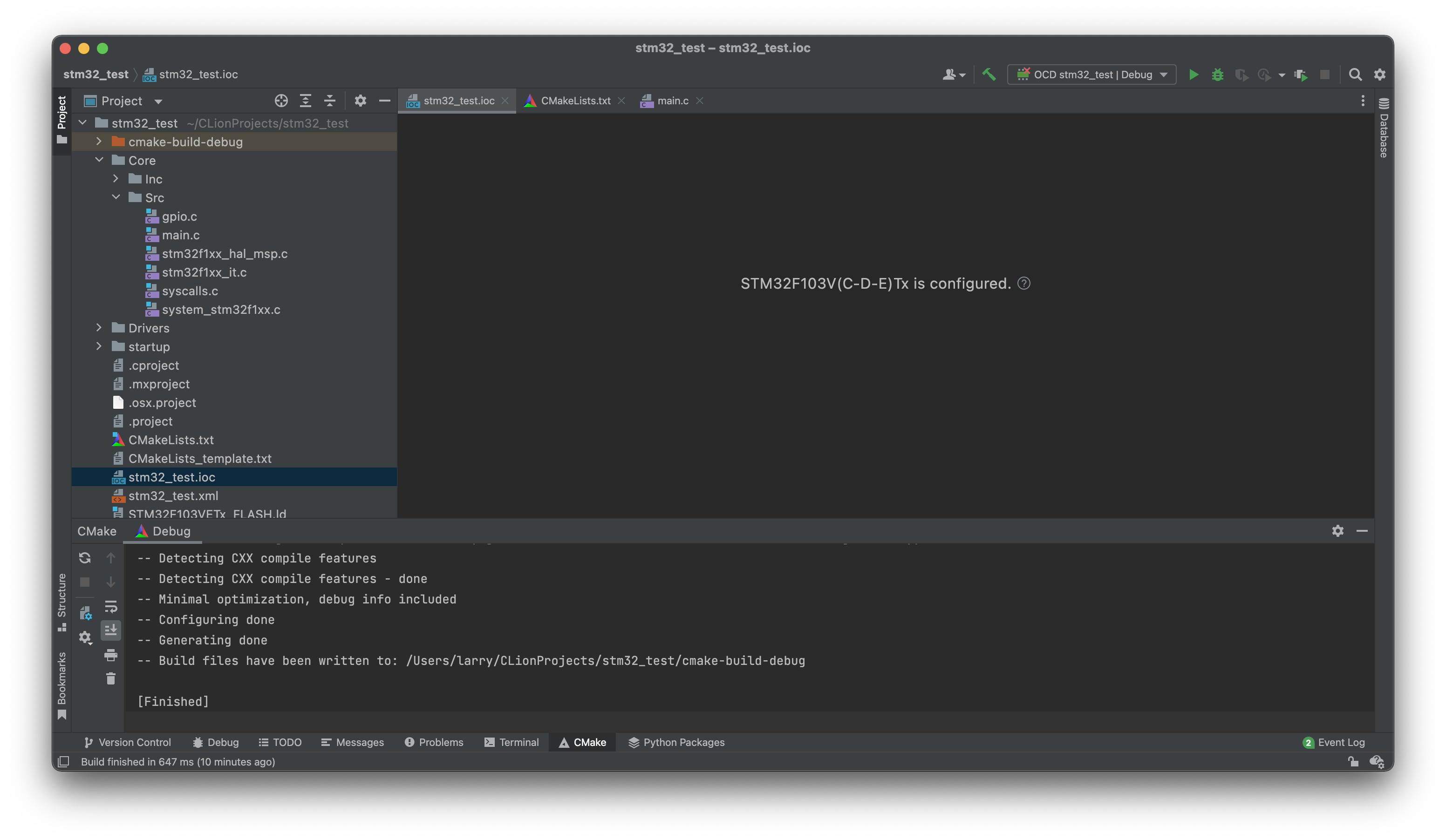Toggle soft-wrap in CMake output

pos(111,606)
